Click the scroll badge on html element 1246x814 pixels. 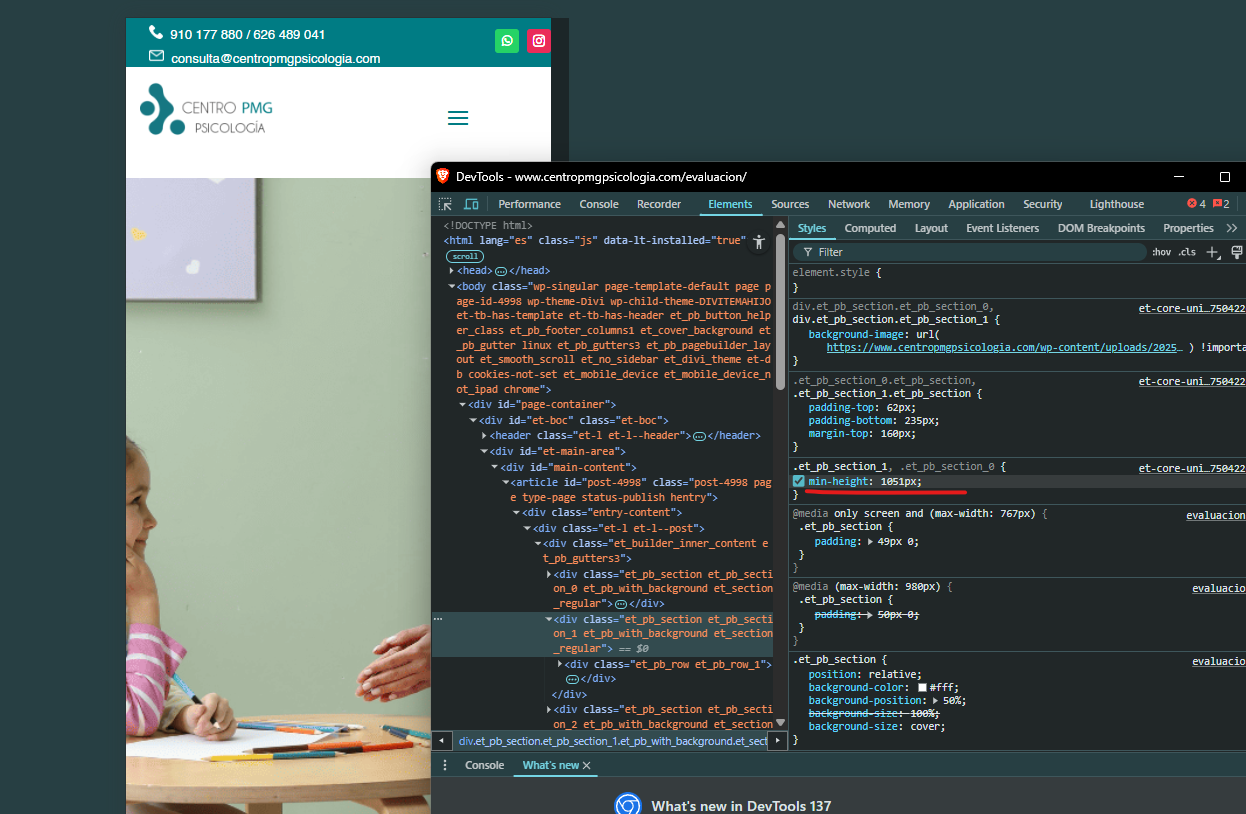(465, 256)
